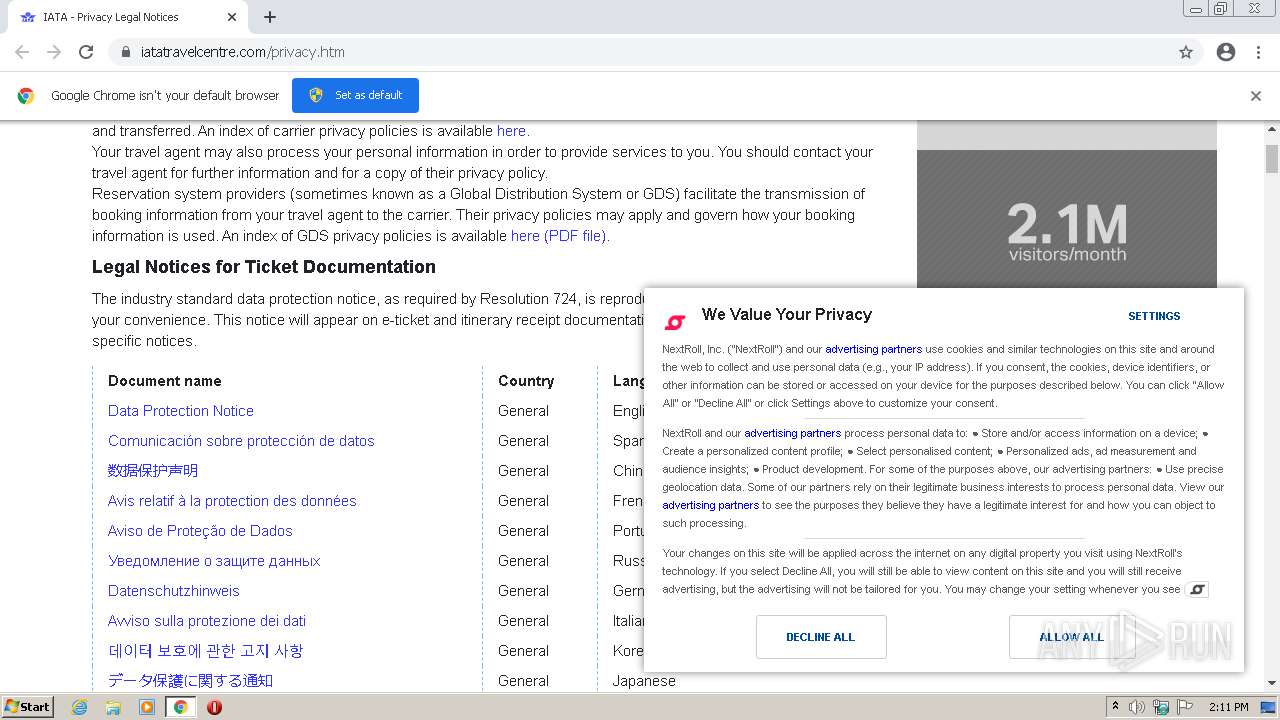Click the scrollbar down arrow
1280x720 pixels.
[x=1272, y=683]
